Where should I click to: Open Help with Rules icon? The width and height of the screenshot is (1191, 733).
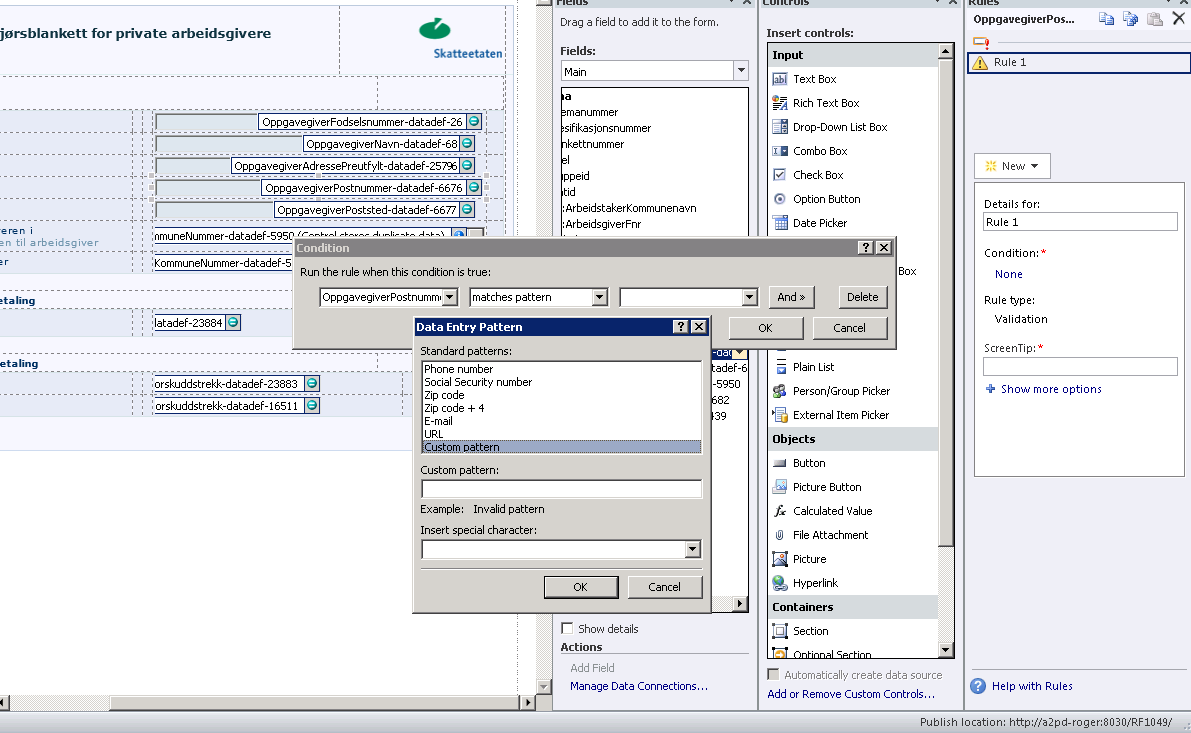(978, 686)
